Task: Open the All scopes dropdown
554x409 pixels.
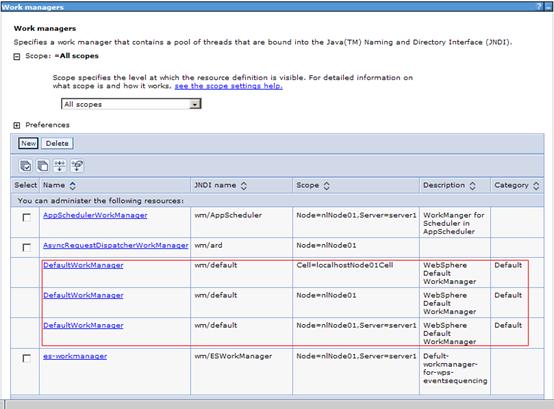Action: click(131, 104)
